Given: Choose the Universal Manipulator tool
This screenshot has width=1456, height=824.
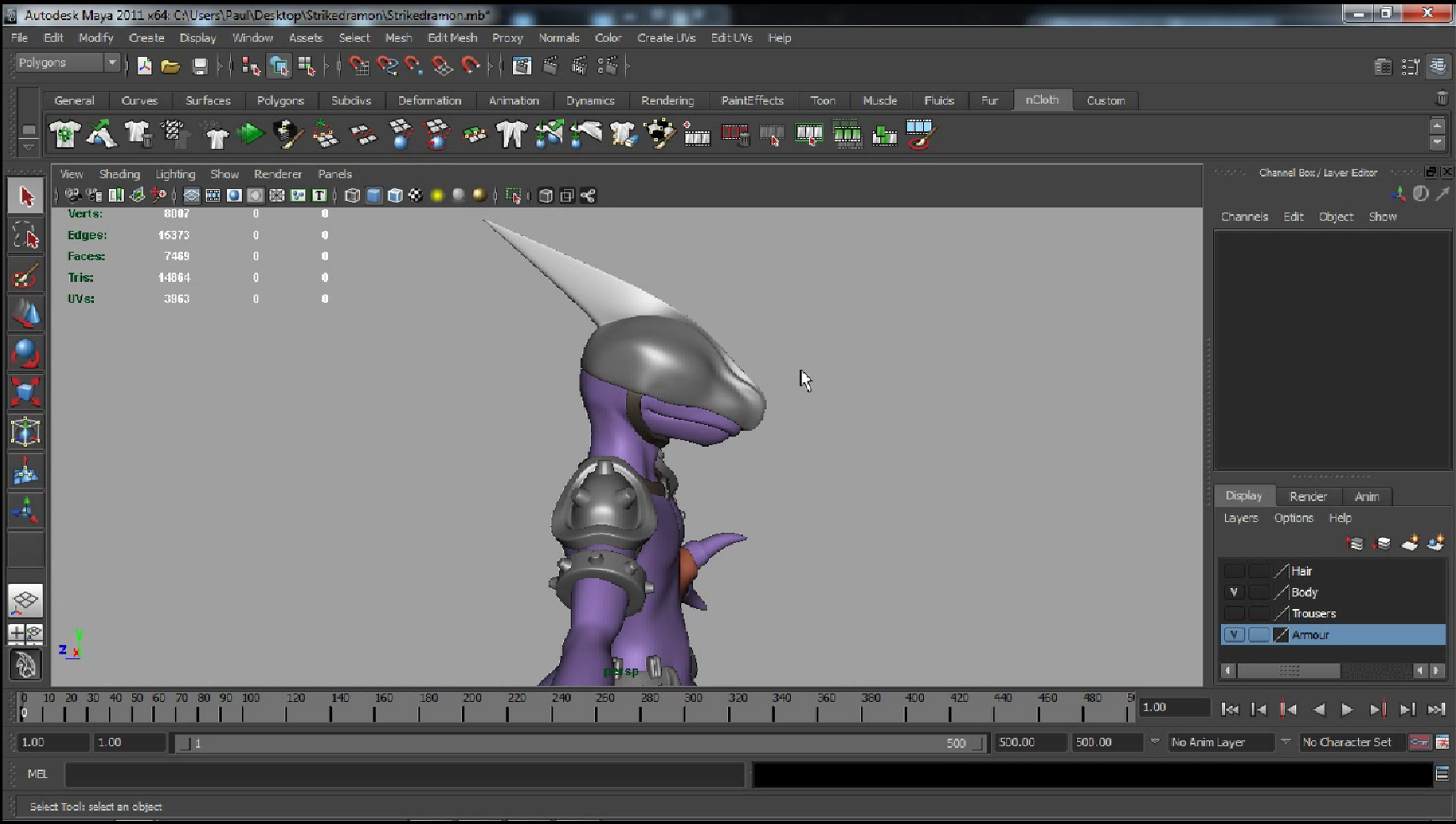Looking at the screenshot, I should 26,432.
